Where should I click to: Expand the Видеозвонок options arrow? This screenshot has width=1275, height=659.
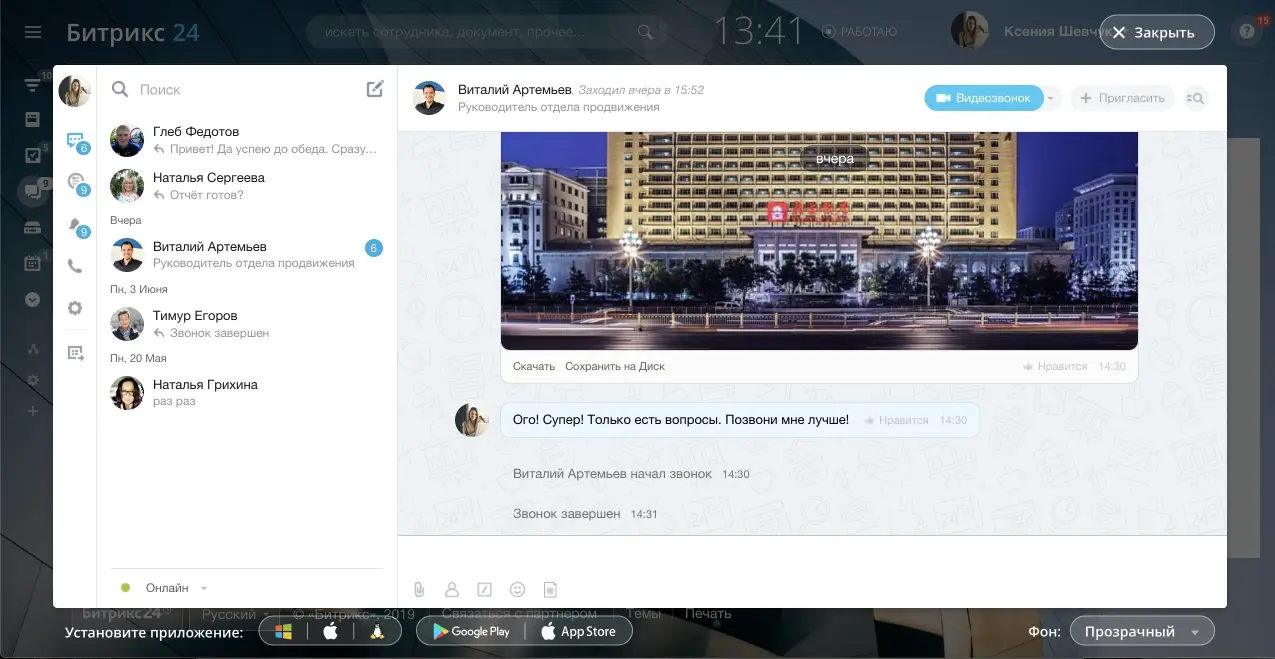(x=1052, y=98)
